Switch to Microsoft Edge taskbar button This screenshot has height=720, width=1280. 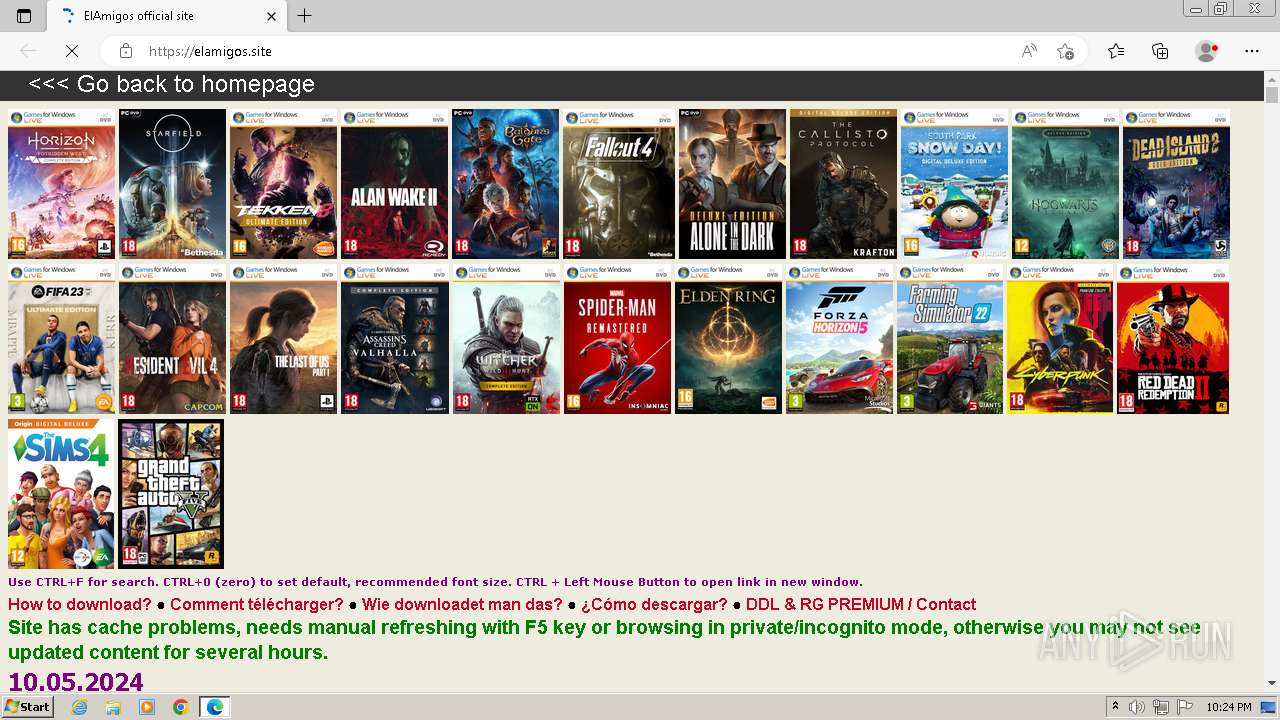[215, 707]
